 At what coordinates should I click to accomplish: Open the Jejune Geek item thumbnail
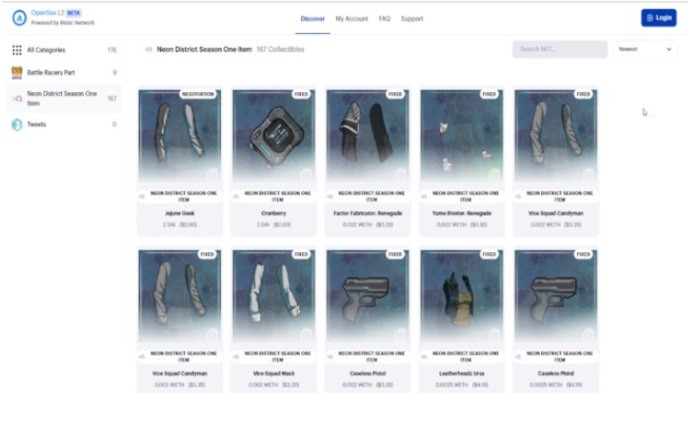(179, 136)
